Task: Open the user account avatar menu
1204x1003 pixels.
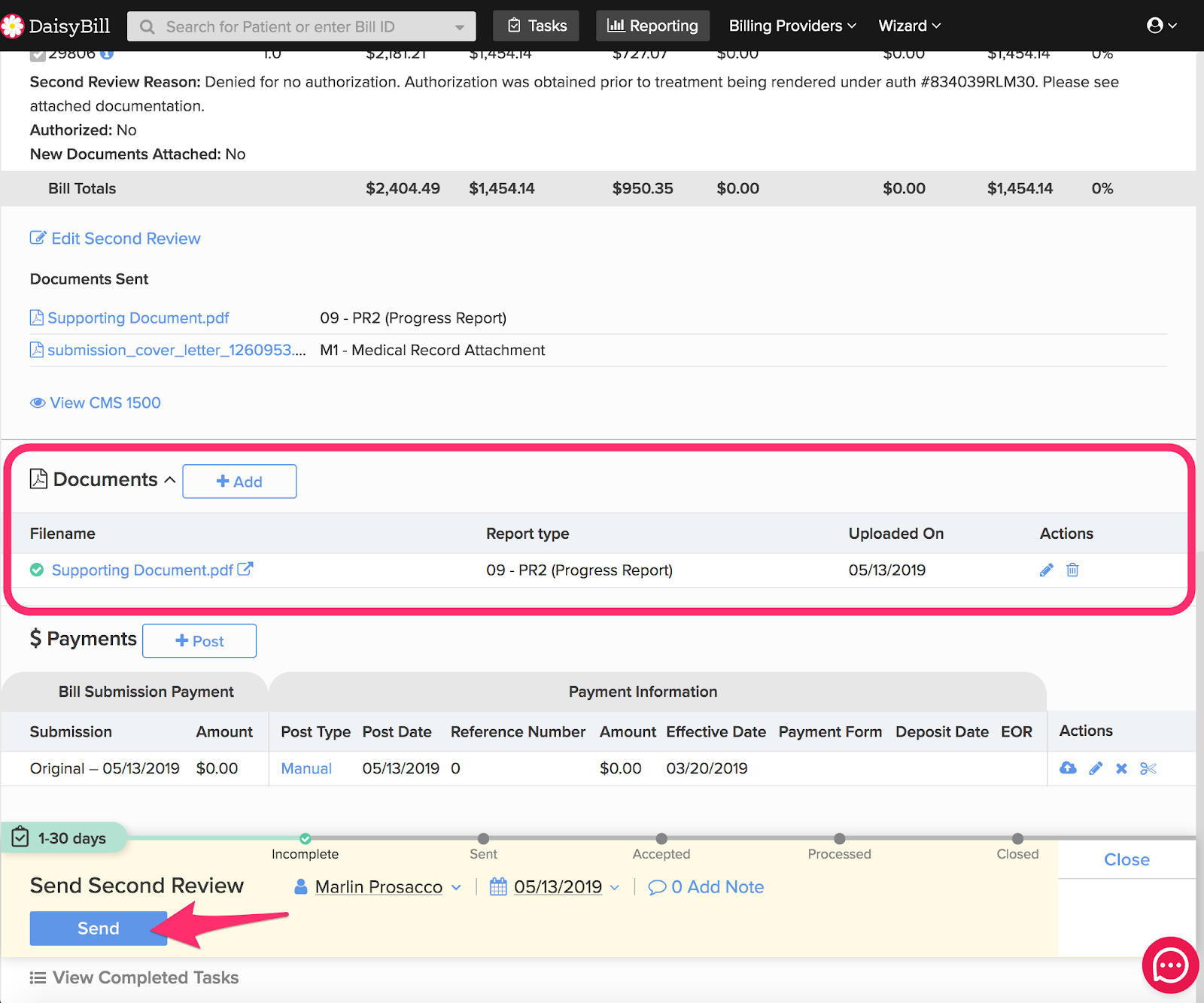Action: [x=1161, y=26]
